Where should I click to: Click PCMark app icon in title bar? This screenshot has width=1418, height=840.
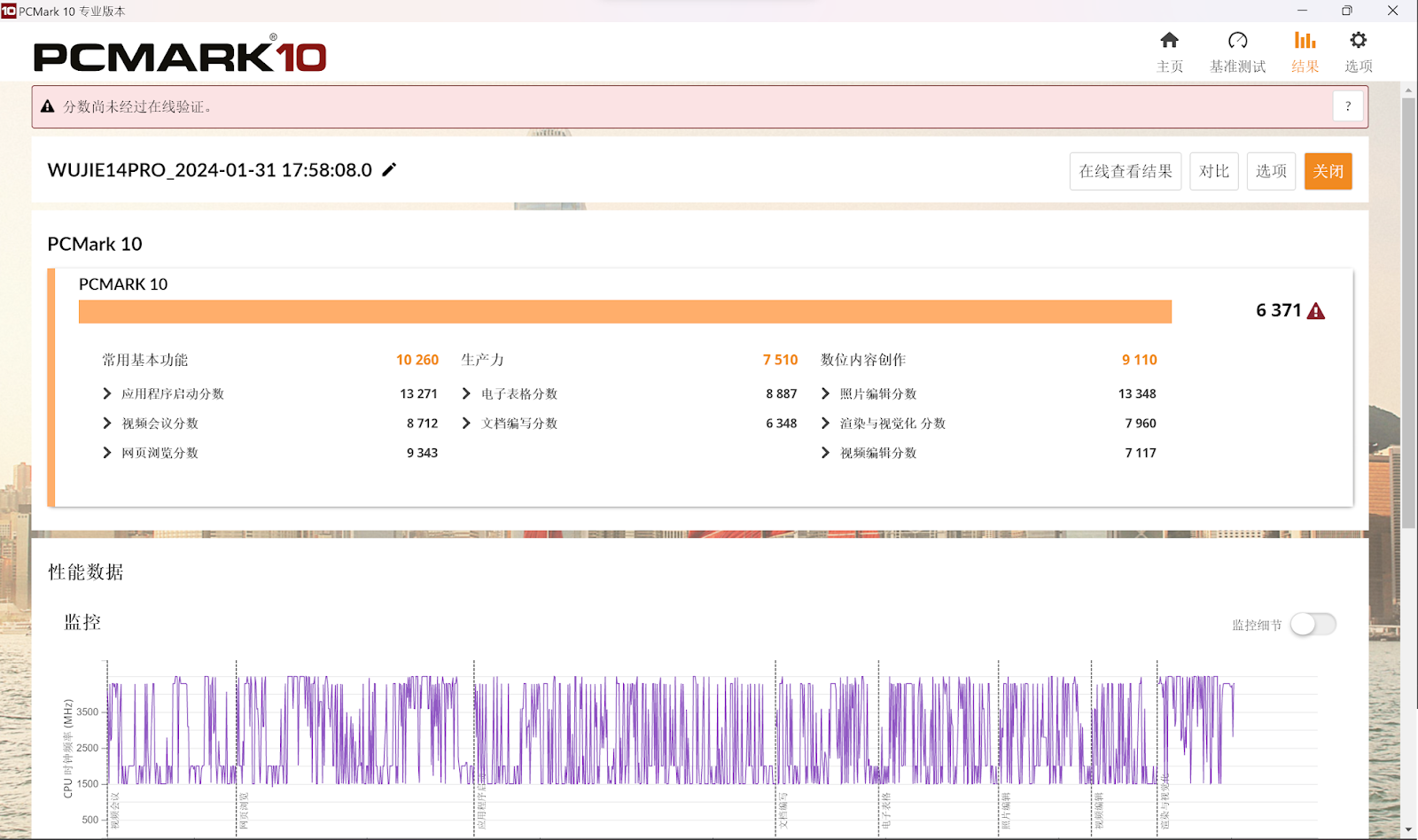click(9, 11)
